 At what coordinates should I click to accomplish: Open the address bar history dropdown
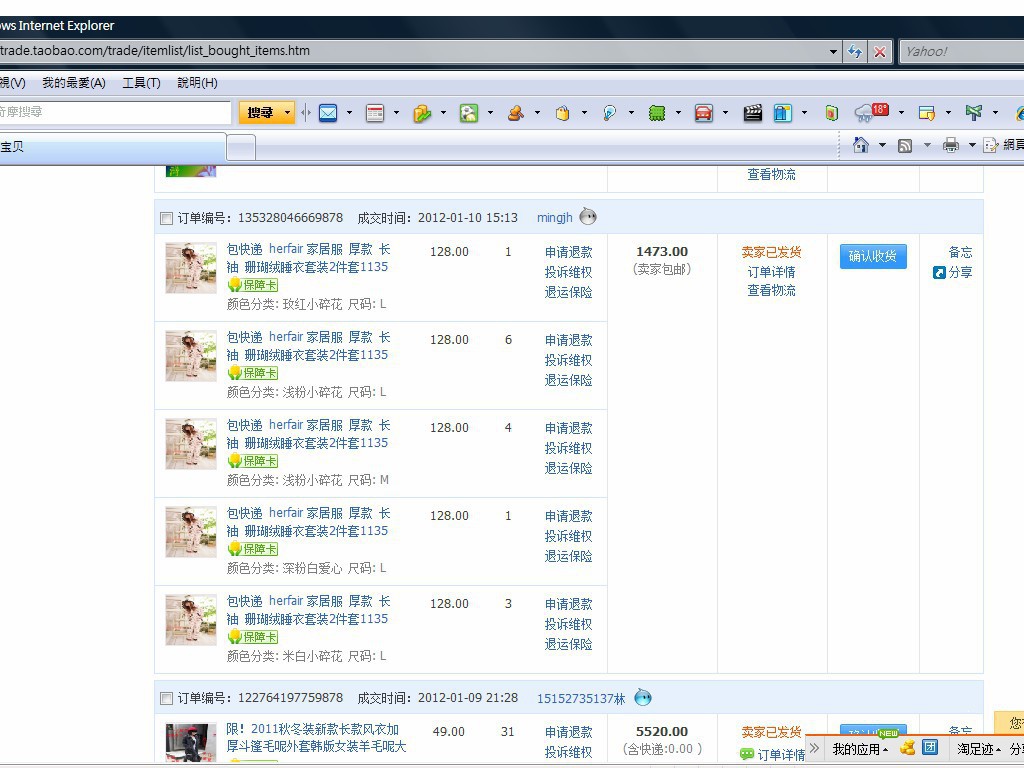833,52
